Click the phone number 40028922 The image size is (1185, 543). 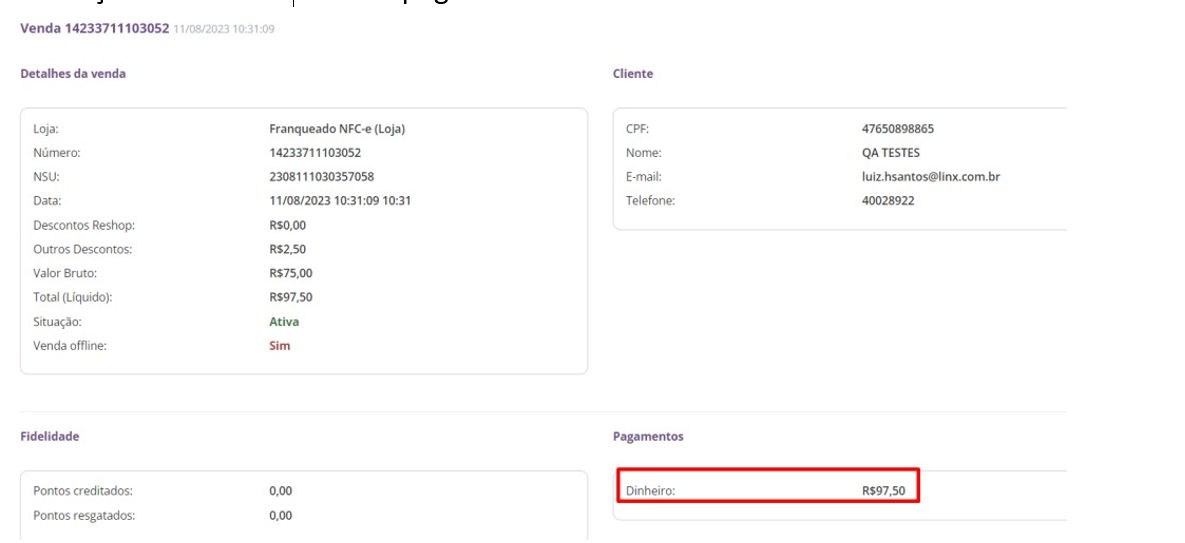(888, 201)
